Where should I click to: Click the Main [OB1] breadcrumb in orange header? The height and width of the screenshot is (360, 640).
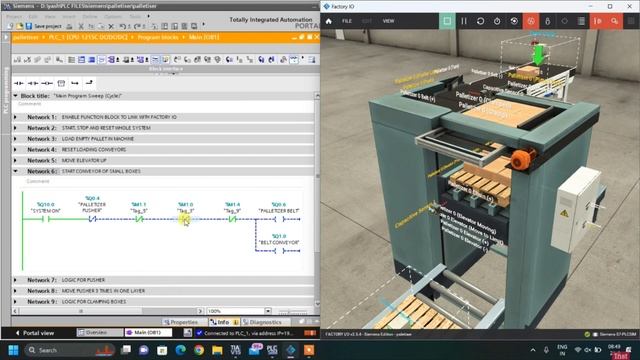203,37
